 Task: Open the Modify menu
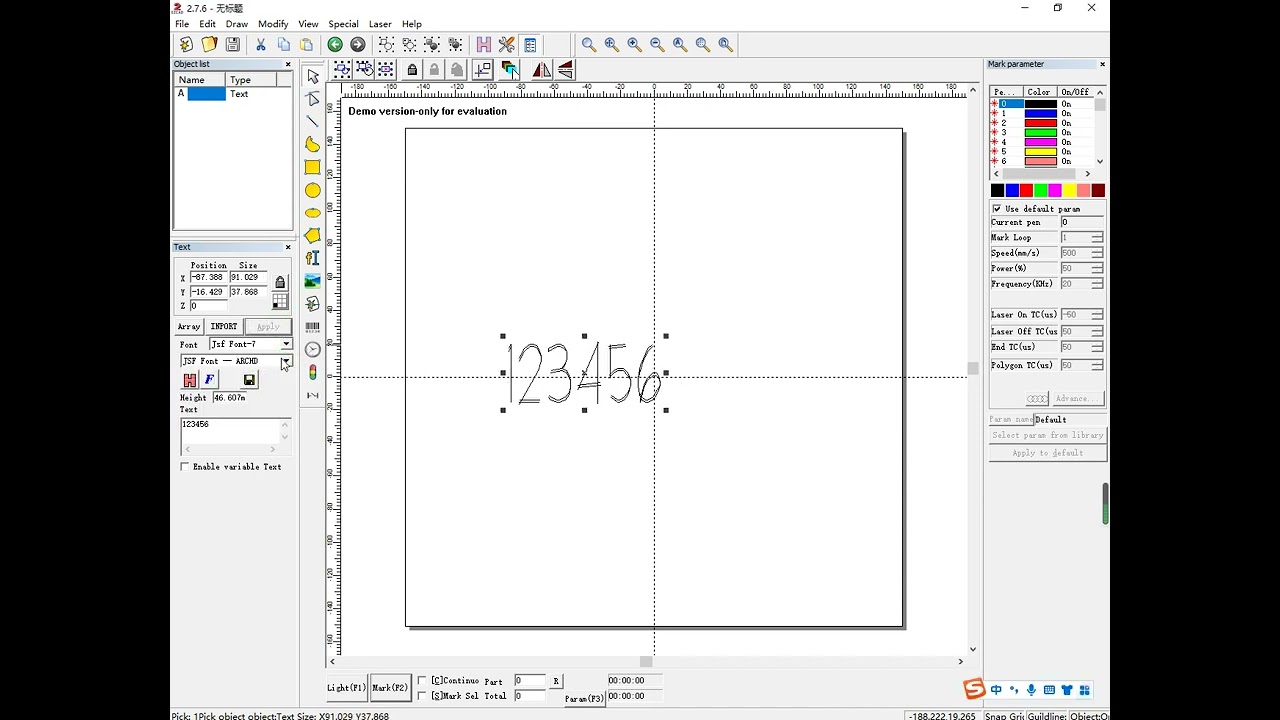[273, 24]
